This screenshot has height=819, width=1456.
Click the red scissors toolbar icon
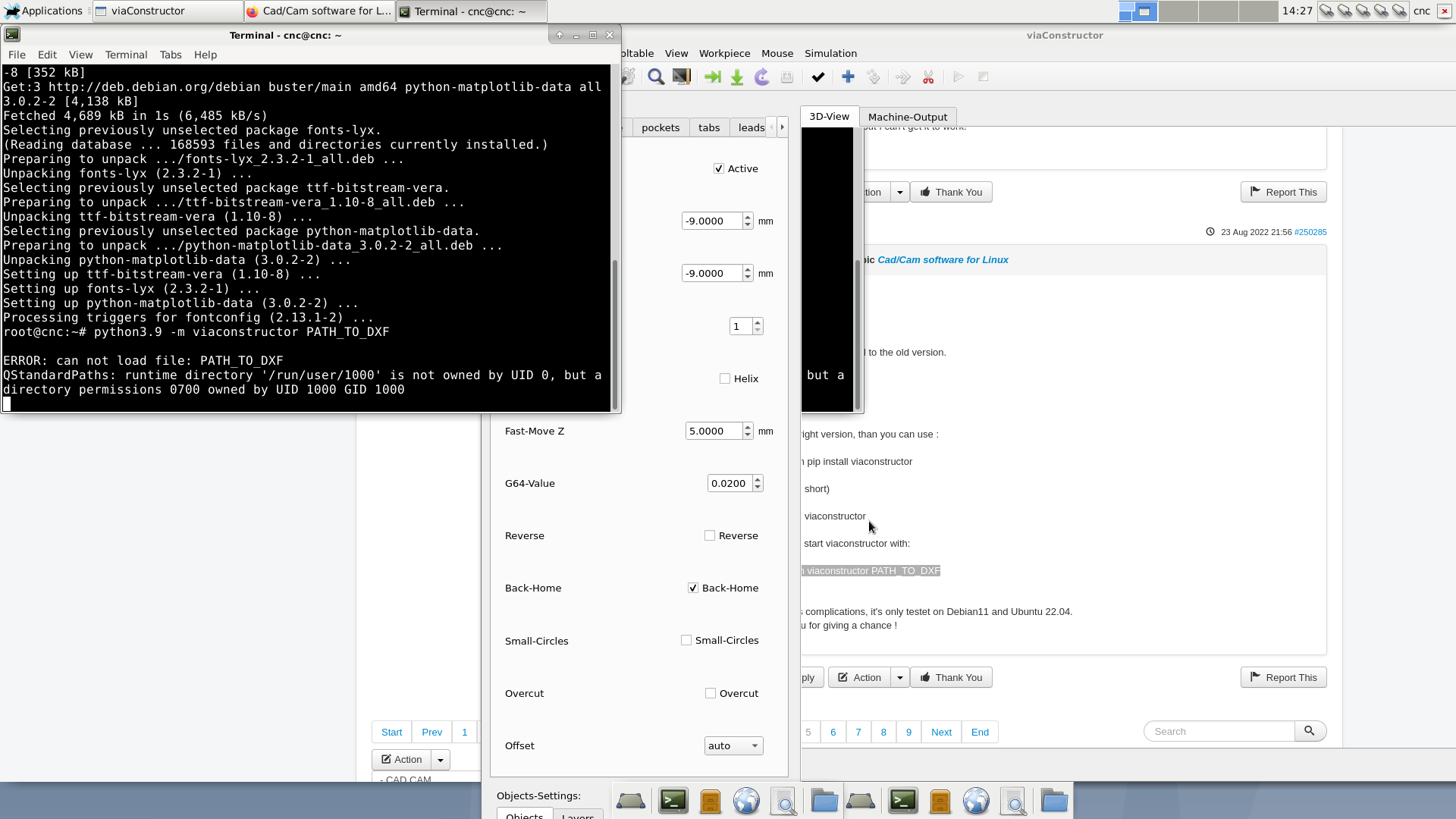[928, 77]
